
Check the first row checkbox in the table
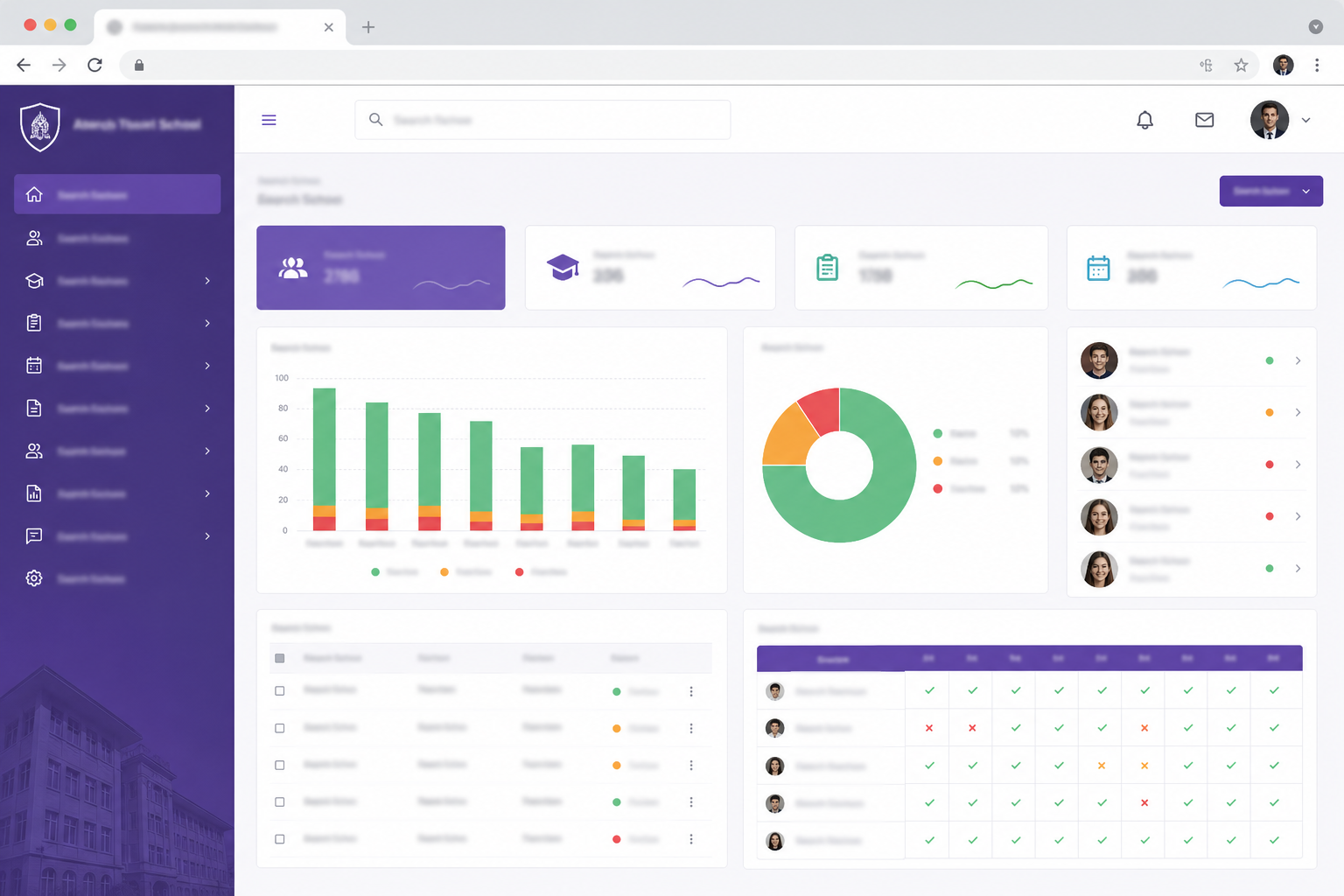click(280, 691)
